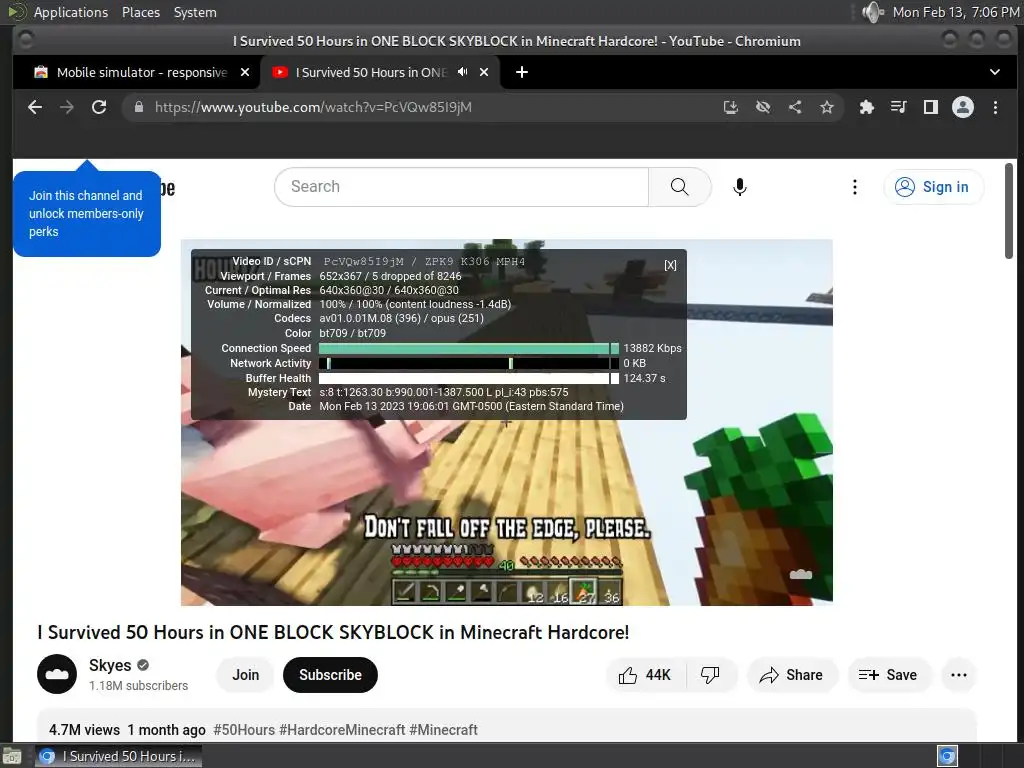
Task: Subscribe to the Skyes channel
Action: tap(330, 675)
